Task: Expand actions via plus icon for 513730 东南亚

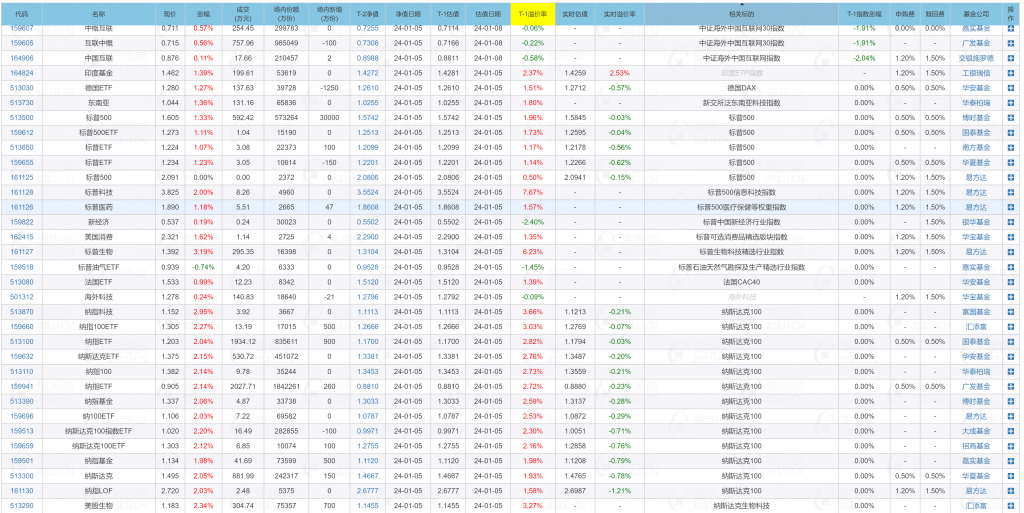Action: coord(1010,103)
